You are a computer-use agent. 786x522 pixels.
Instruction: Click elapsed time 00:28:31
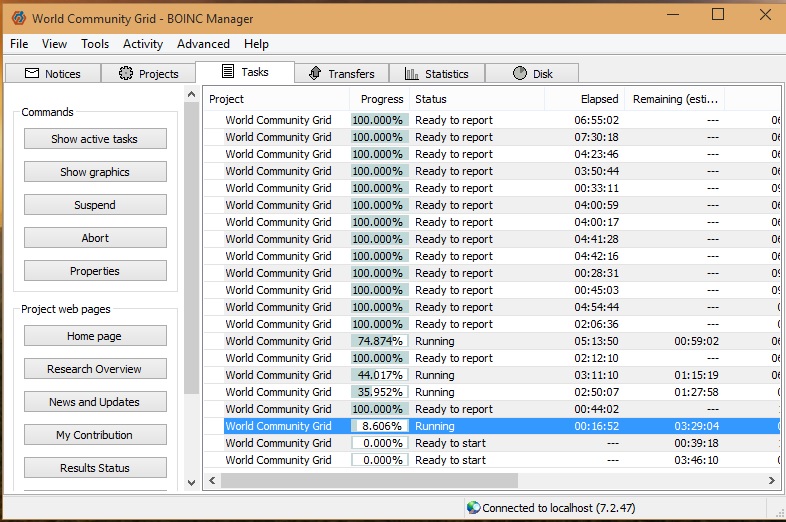pyautogui.click(x=597, y=273)
